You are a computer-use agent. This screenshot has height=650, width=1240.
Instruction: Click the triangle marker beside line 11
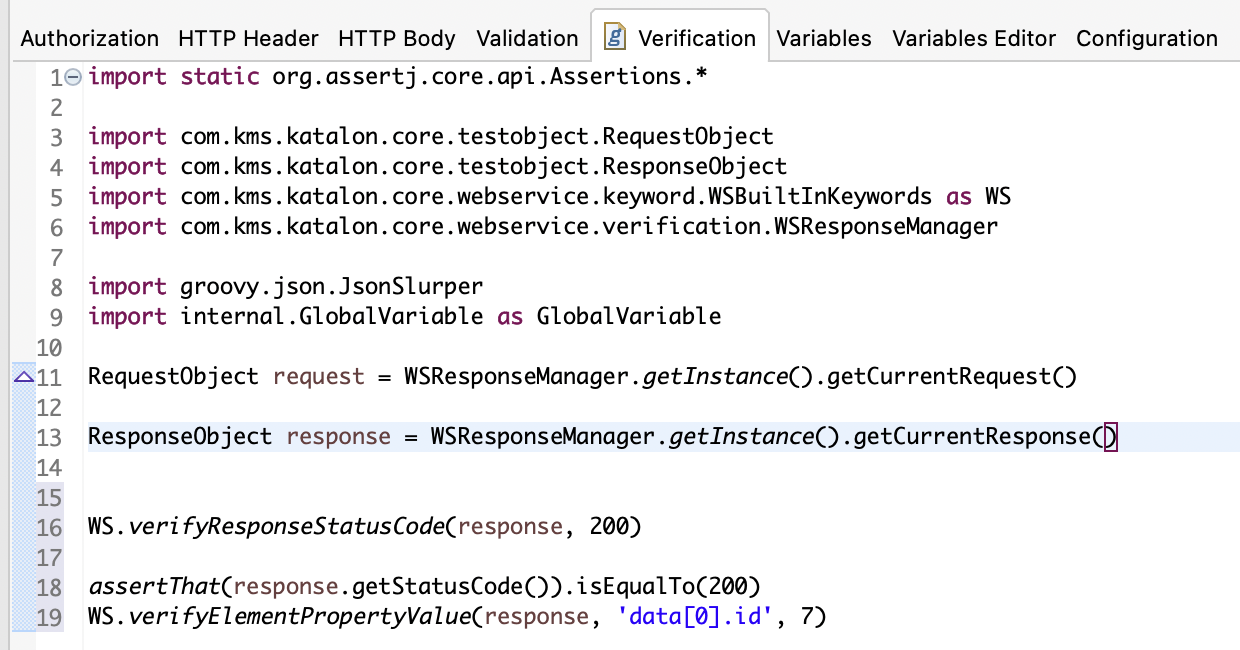point(22,377)
